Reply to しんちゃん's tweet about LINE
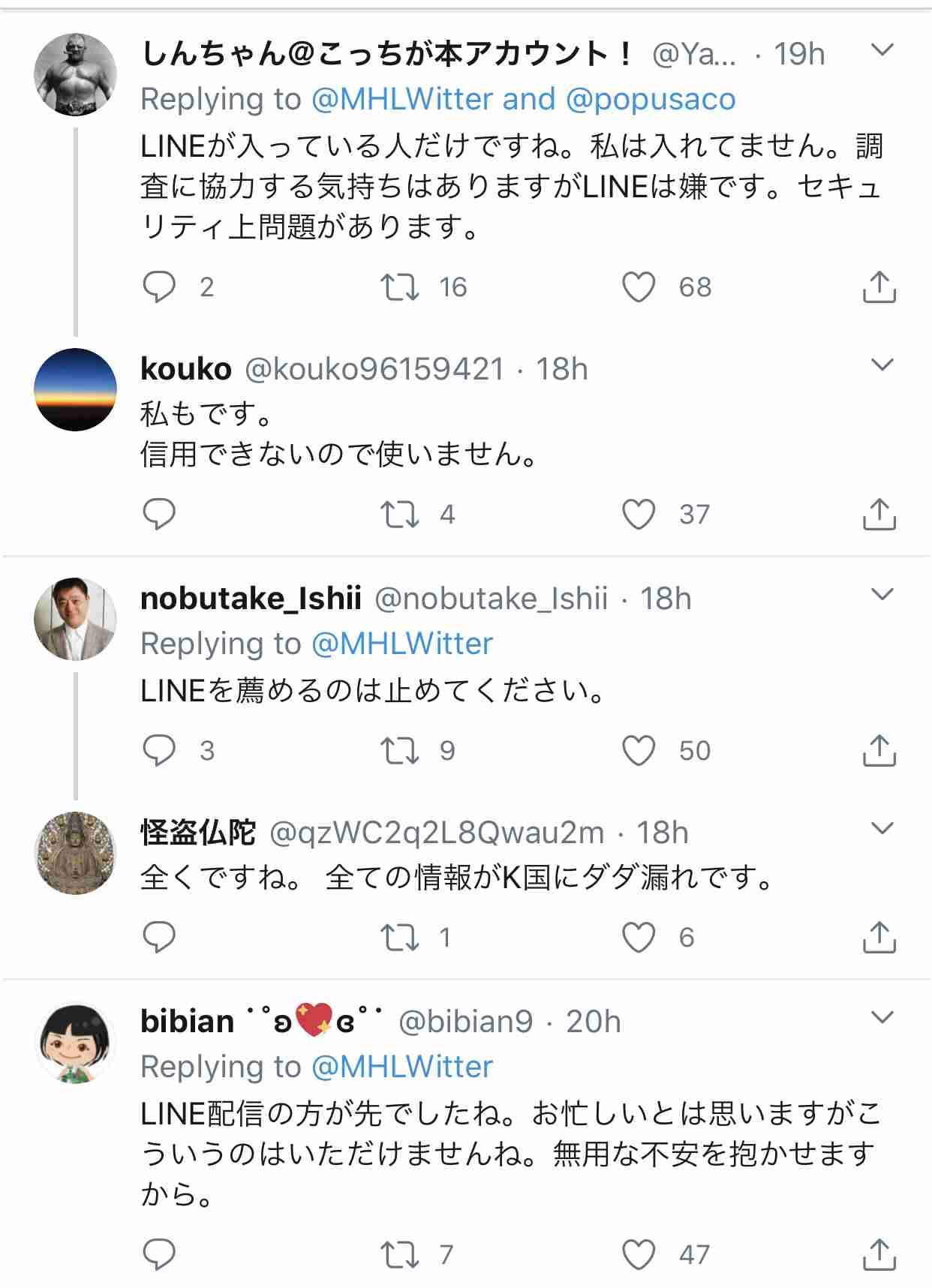The image size is (932, 1288). point(159,287)
